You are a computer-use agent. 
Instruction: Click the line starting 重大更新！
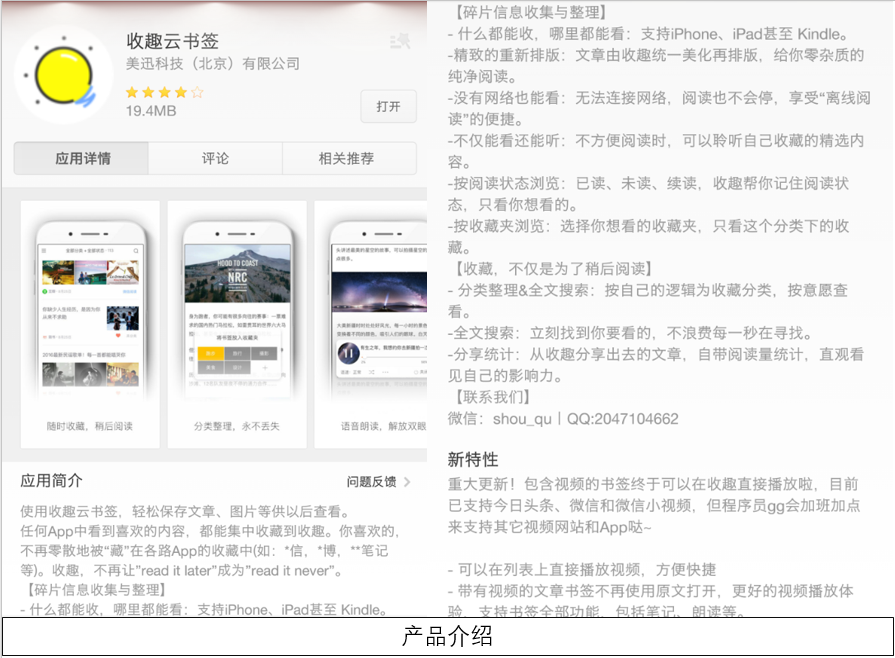(653, 485)
